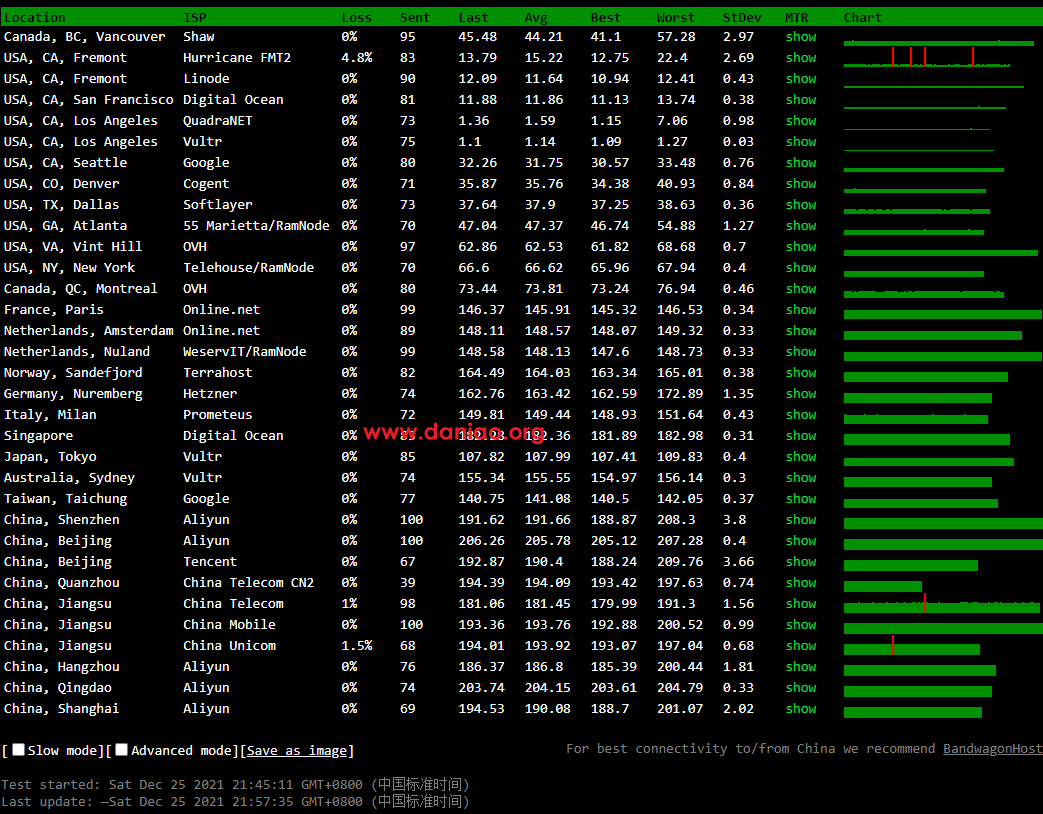This screenshot has width=1043, height=814.
Task: Enable the Slow mode checkbox
Action: point(19,749)
